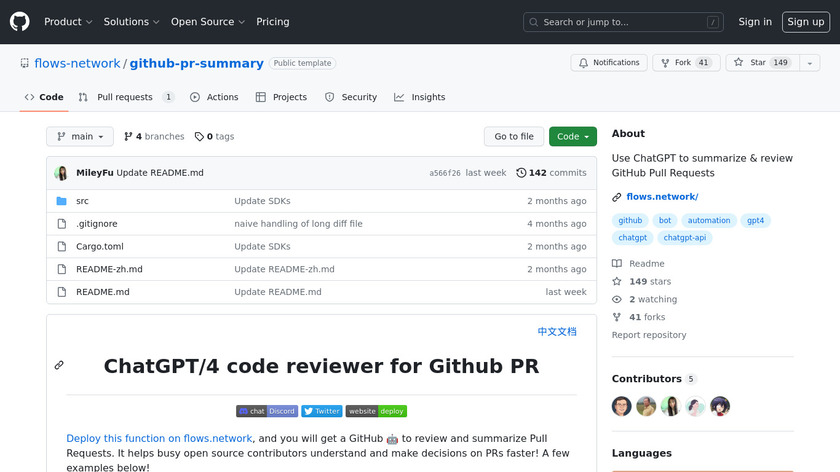The image size is (840, 472).
Task: Select the bot topic tag
Action: pos(665,220)
